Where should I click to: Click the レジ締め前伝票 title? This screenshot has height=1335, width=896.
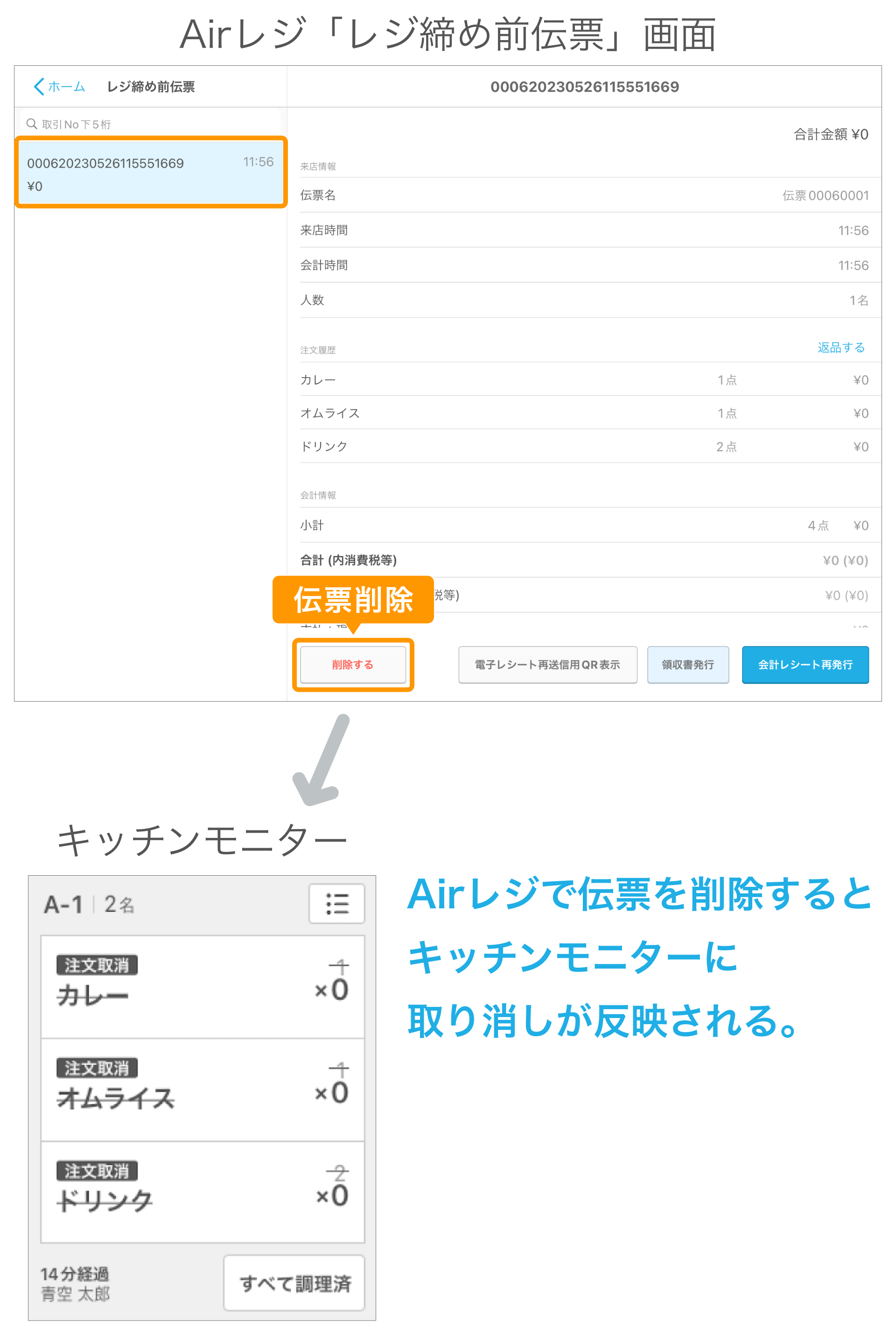pyautogui.click(x=151, y=87)
